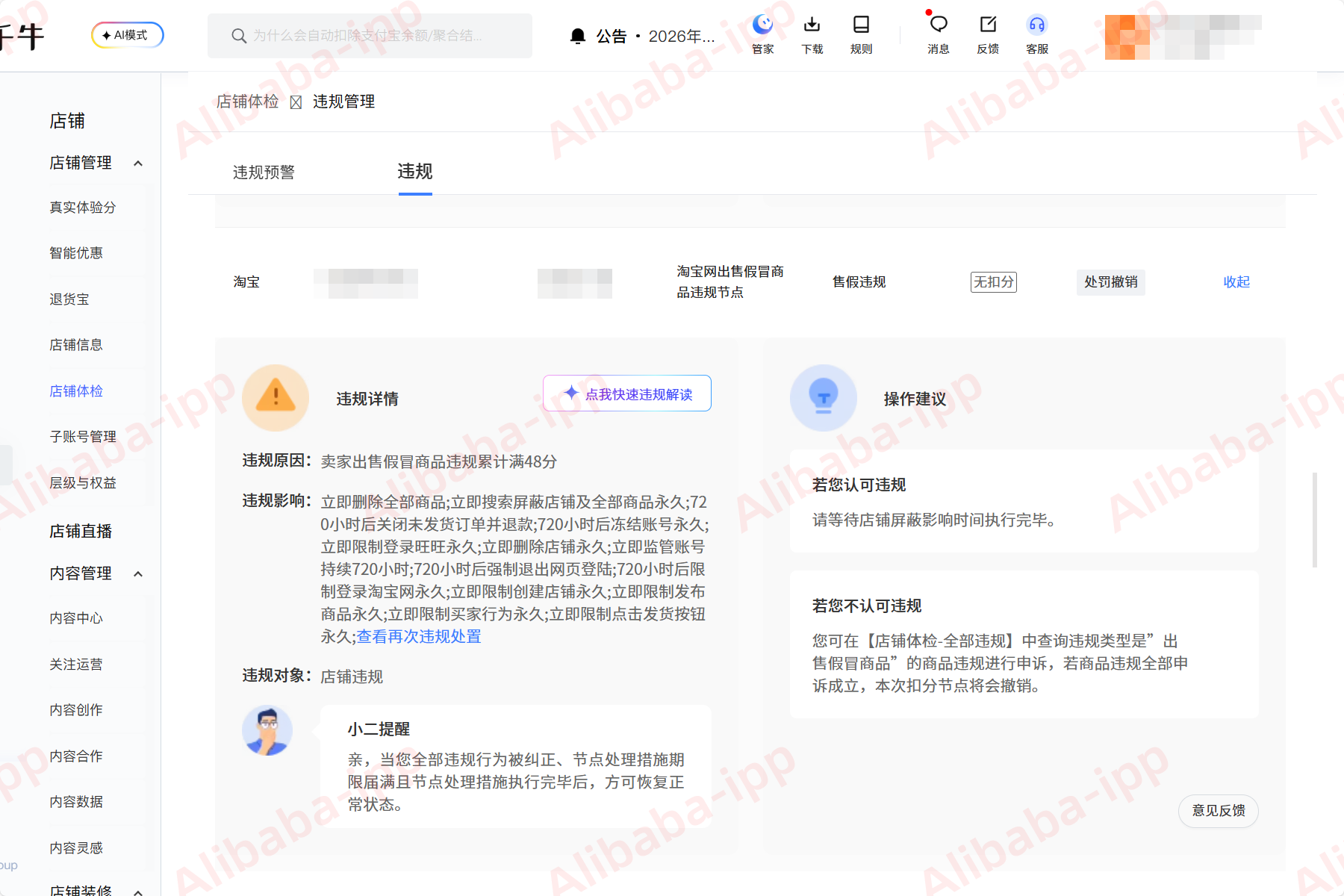This screenshot has height=896, width=1344.
Task: Click the 无扣分 label
Action: [x=994, y=281]
